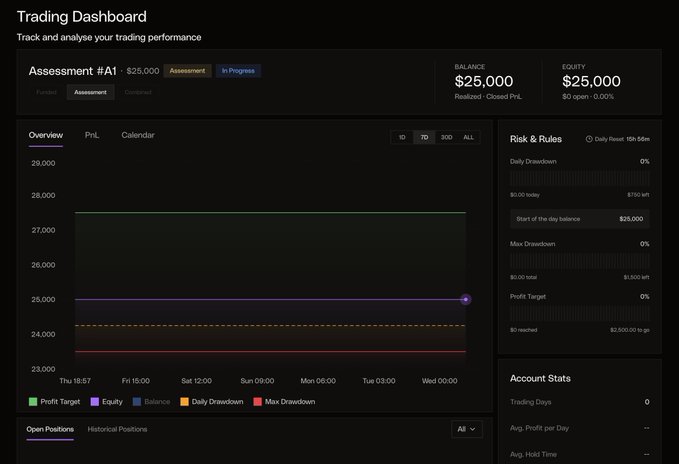Select the Assessment account view button
Image resolution: width=679 pixels, height=464 pixels.
click(91, 92)
